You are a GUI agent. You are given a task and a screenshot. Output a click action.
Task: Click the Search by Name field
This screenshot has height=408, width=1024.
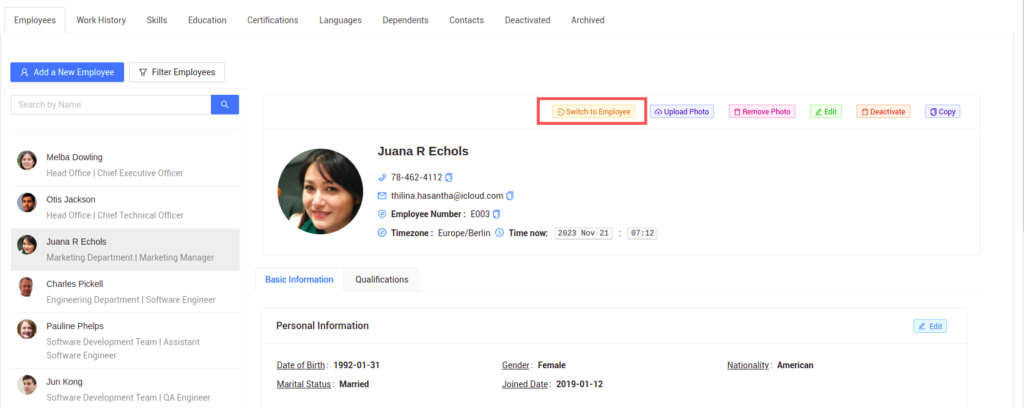click(111, 104)
